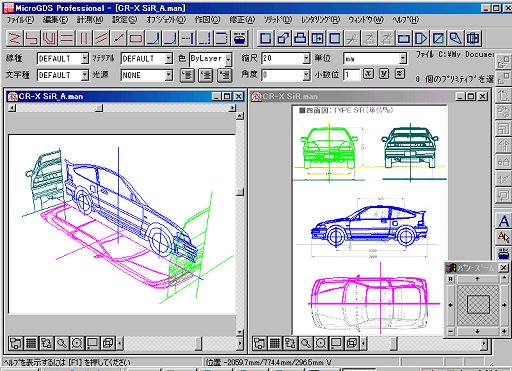Click grid icon in CR-X SiR_A.man window

click(x=31, y=343)
